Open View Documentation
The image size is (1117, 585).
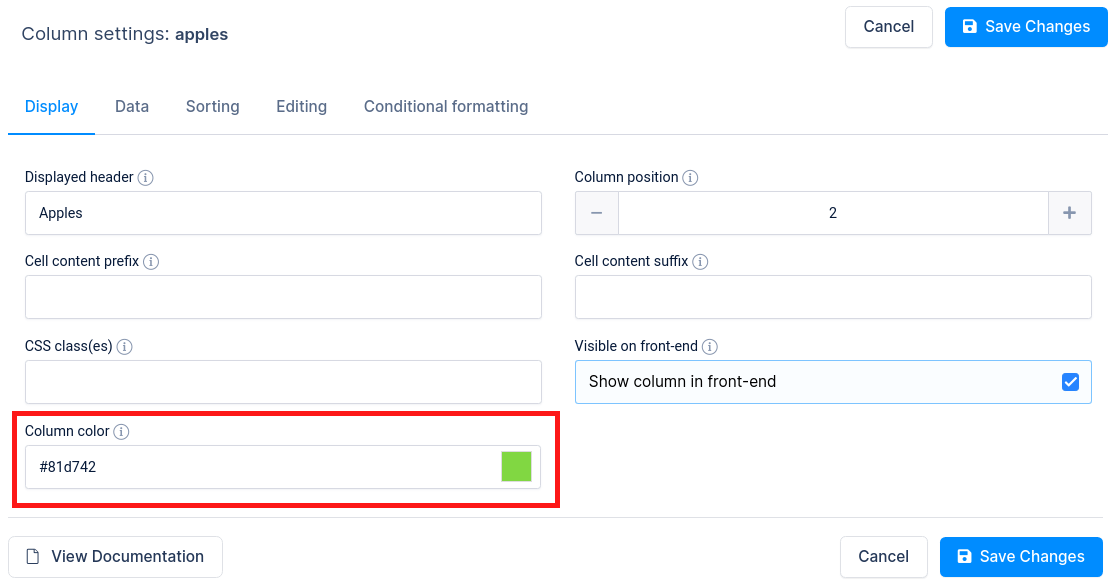[x=114, y=557]
